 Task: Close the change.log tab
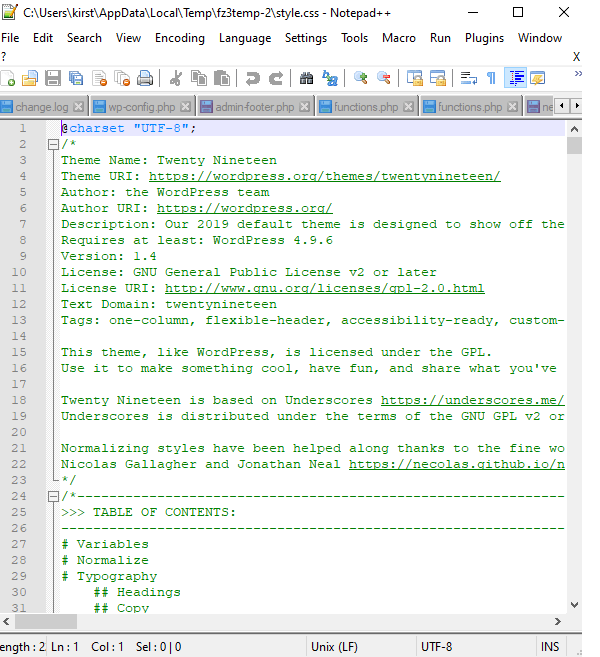pyautogui.click(x=78, y=107)
